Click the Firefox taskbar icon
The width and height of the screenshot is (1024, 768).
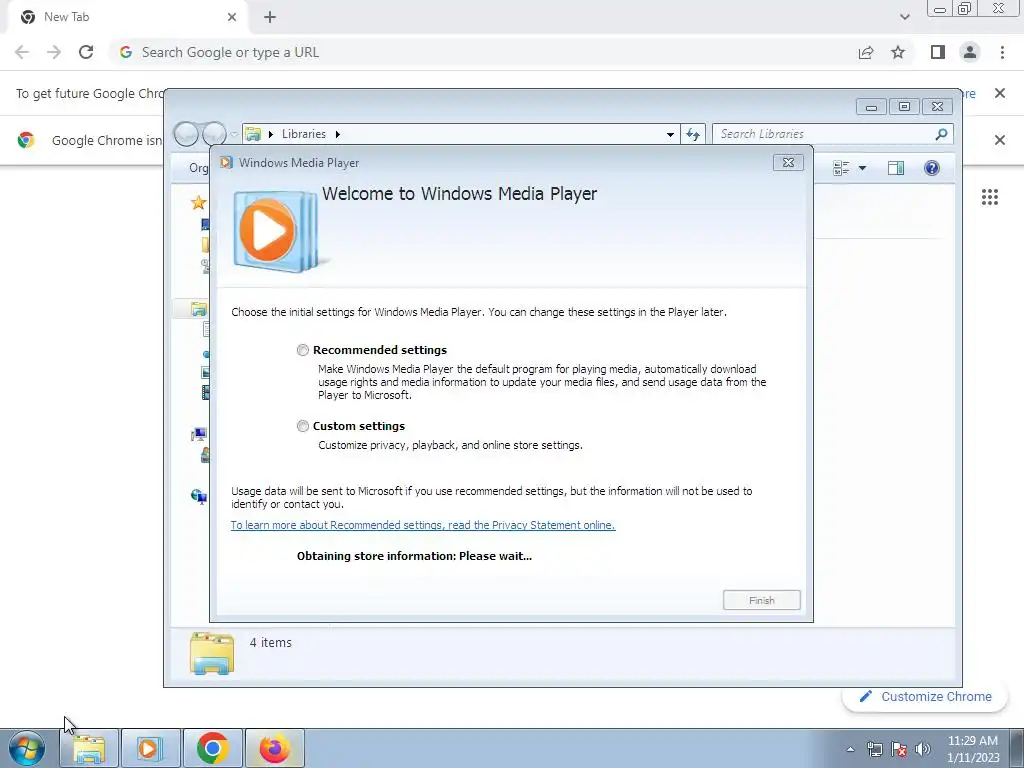click(274, 748)
